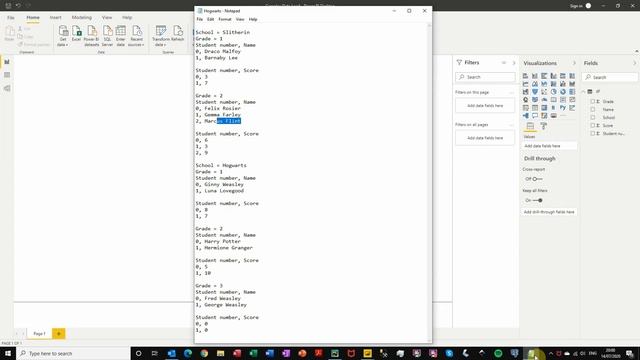Add a new report page with plus button
This screenshot has height=360, width=640.
point(59,333)
